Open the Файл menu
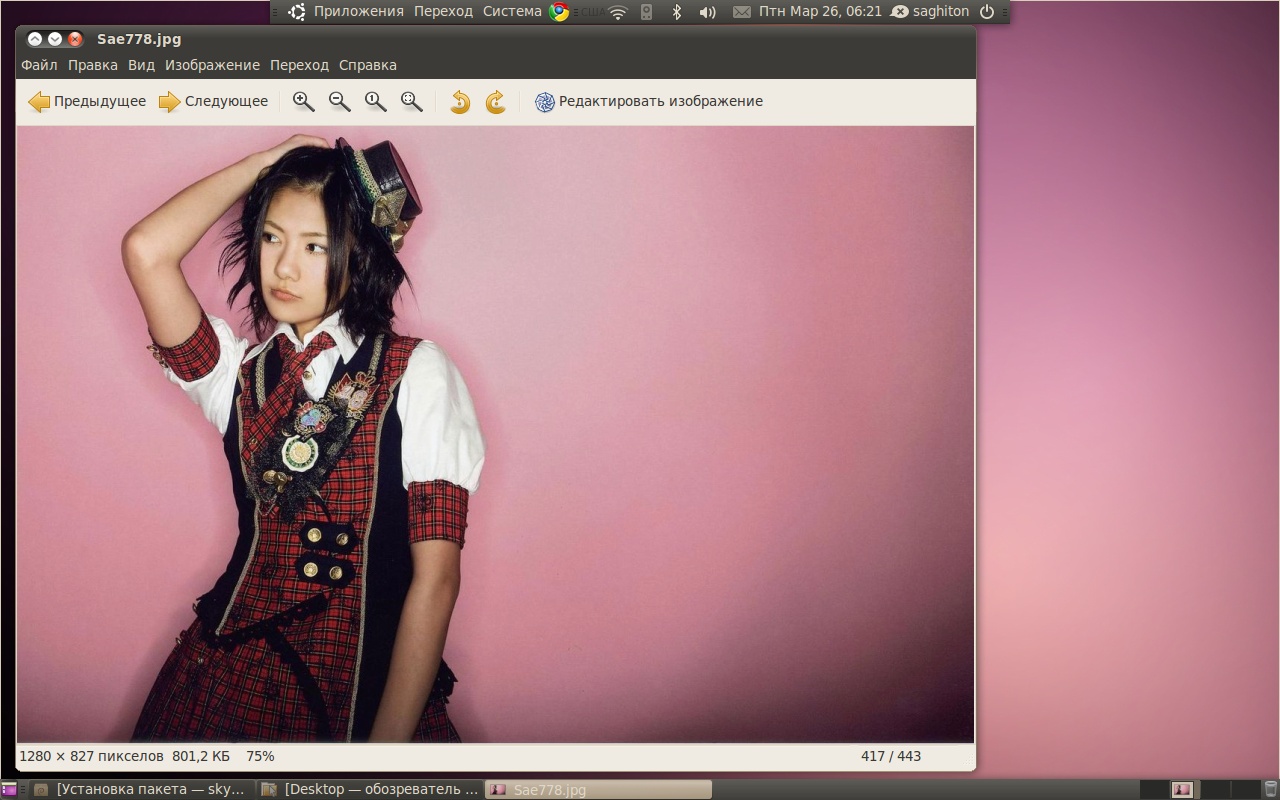The width and height of the screenshot is (1280, 800). [39, 65]
